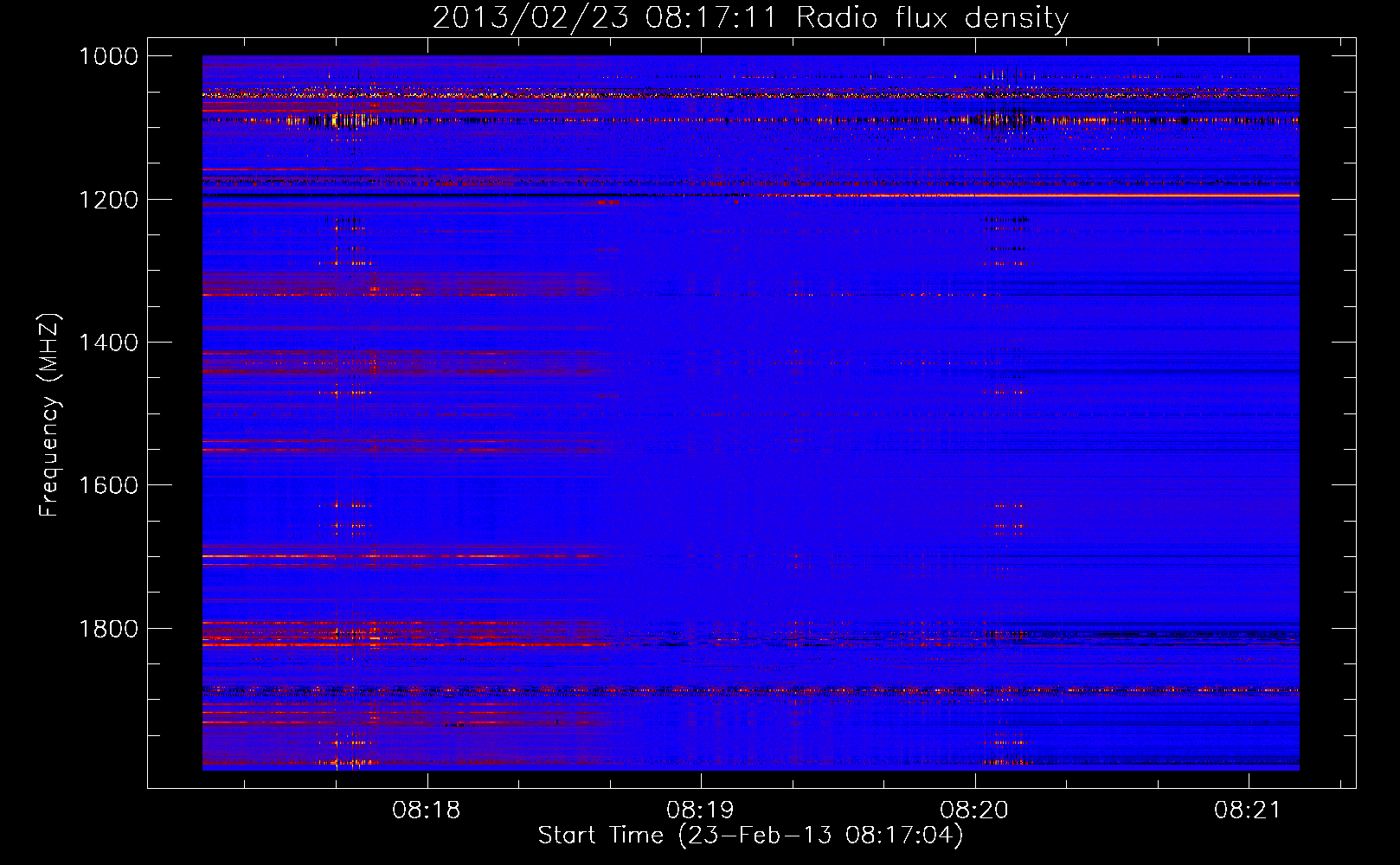Click the 'Start Time (23-Feb-13 08:17:04)' label
Image resolution: width=1400 pixels, height=865 pixels.
coord(750,836)
